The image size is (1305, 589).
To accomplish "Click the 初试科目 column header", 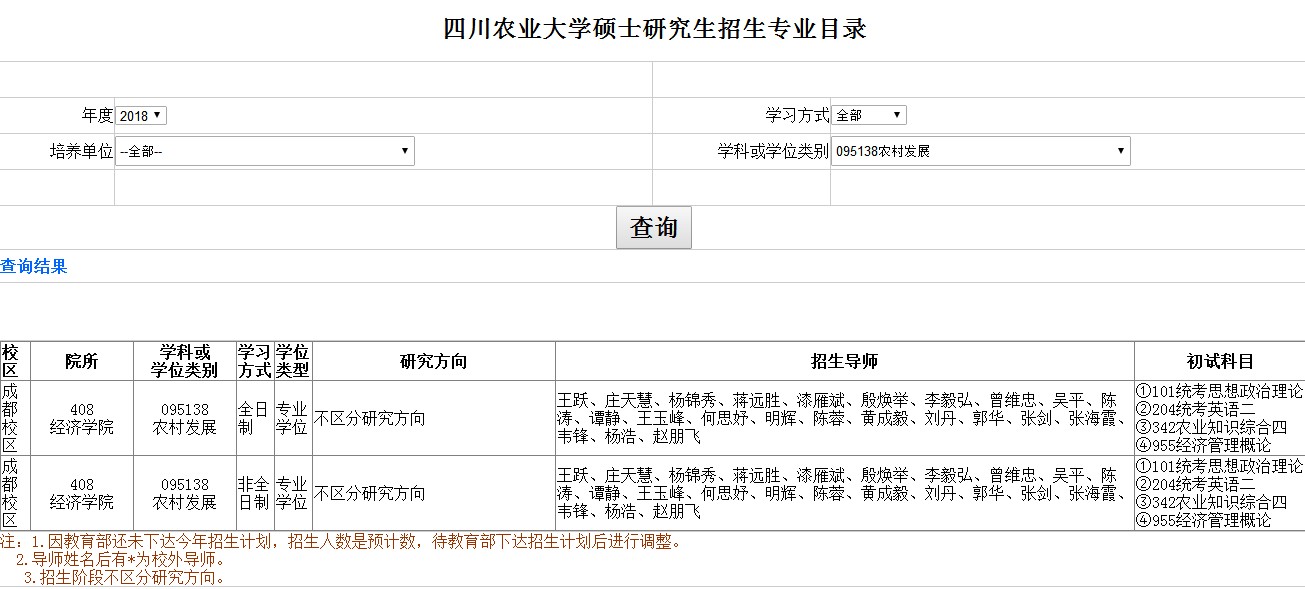I will point(1220,361).
